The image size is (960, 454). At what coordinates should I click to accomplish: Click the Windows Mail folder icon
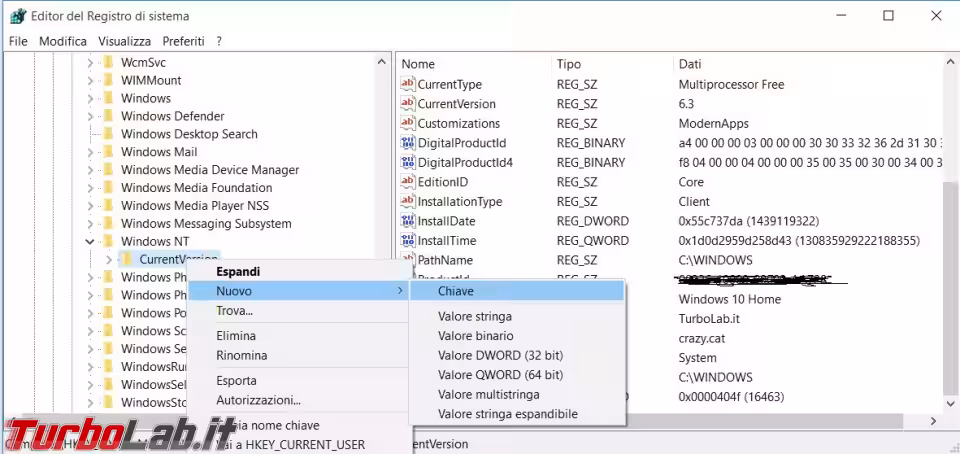(108, 152)
